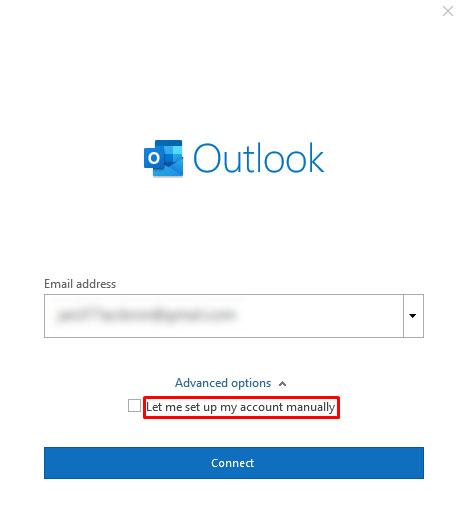
Task: Click the Connect button
Action: [x=234, y=463]
